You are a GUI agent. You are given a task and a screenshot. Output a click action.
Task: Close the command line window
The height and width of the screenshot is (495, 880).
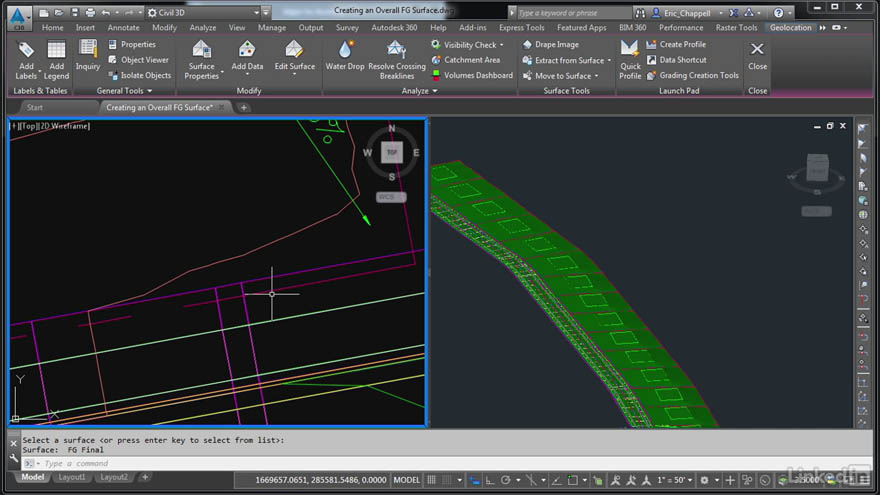14,443
